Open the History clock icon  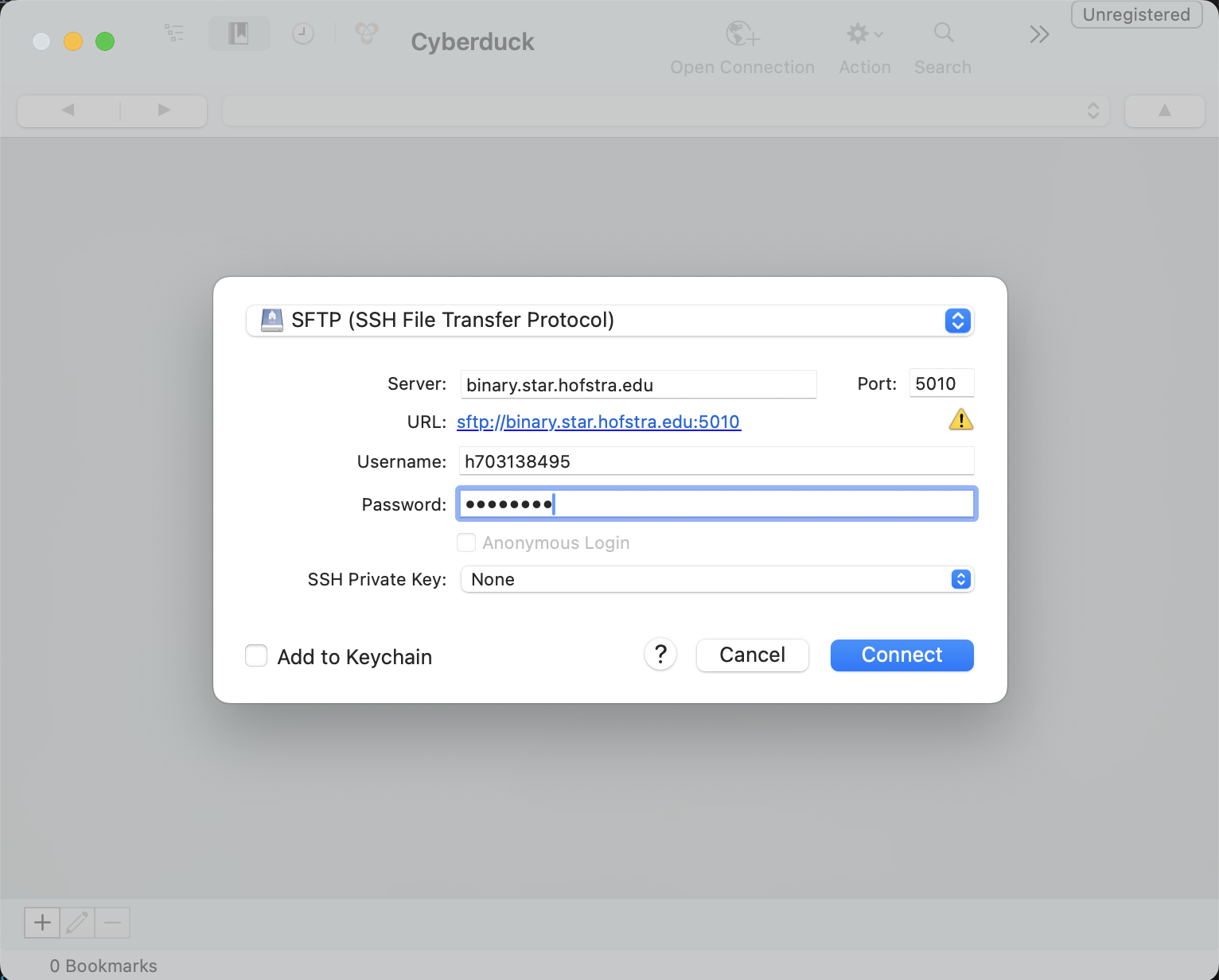[x=303, y=33]
